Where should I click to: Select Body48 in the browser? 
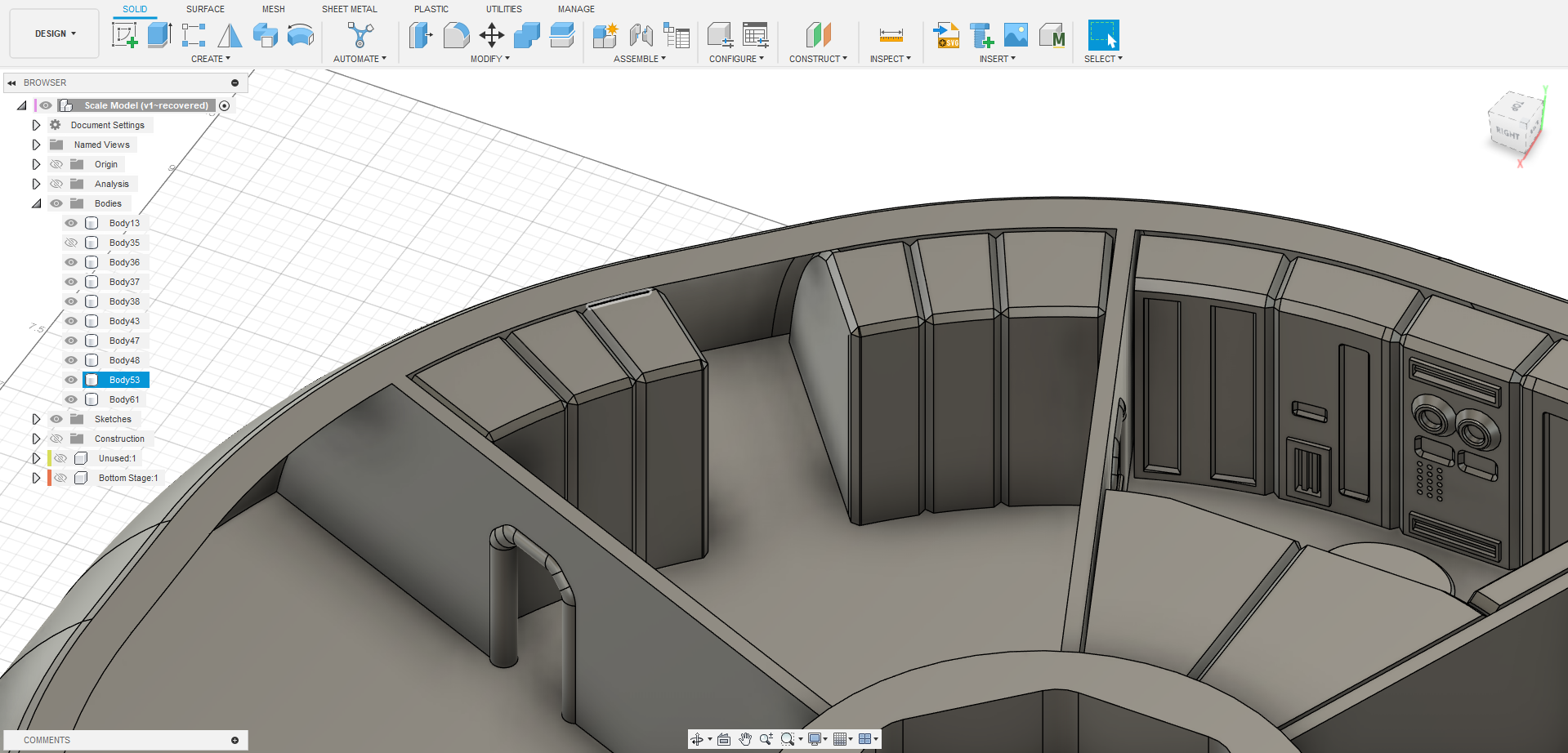[x=124, y=360]
